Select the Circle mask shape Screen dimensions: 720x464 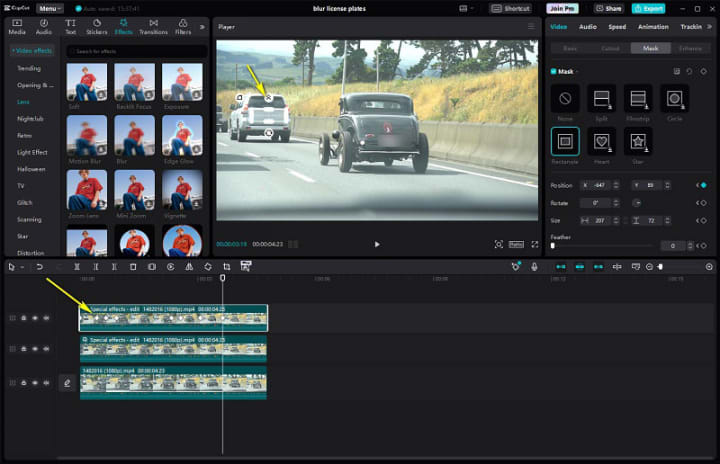pyautogui.click(x=674, y=99)
